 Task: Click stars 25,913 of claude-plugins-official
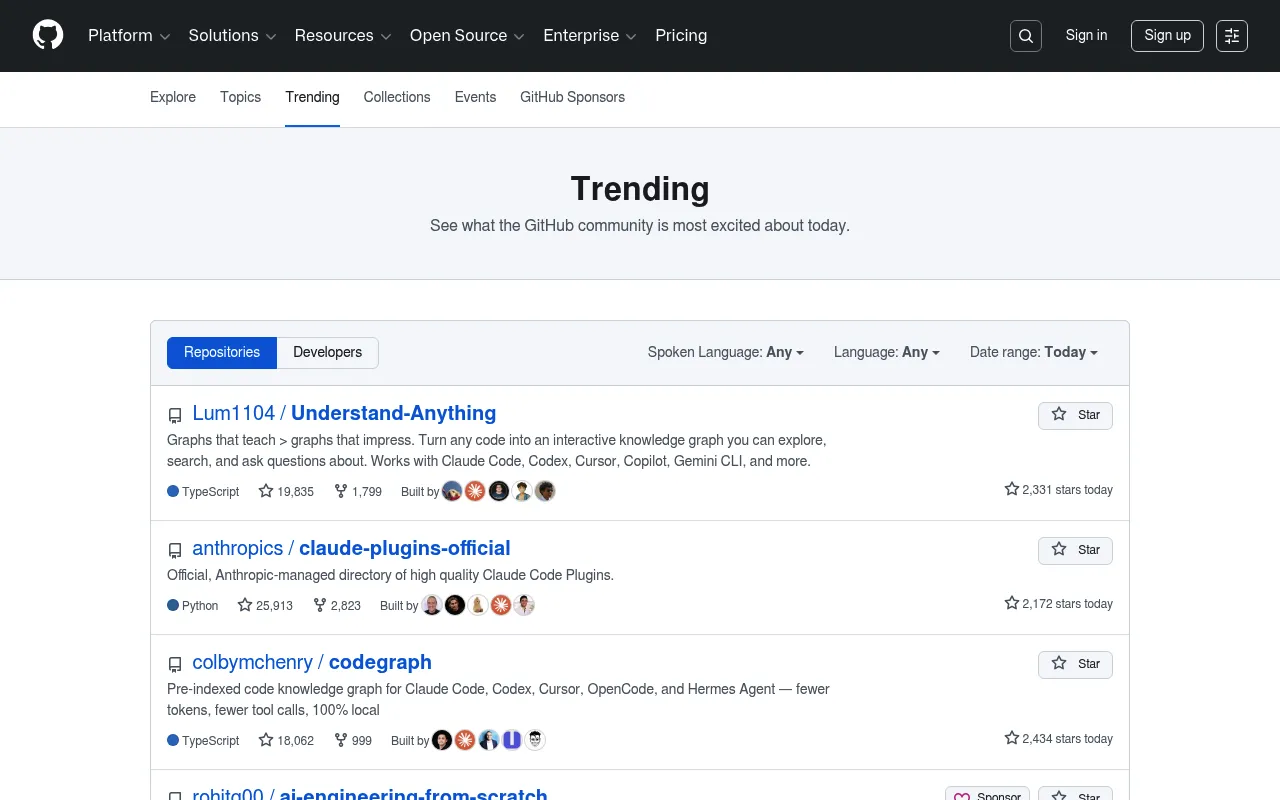(x=265, y=605)
